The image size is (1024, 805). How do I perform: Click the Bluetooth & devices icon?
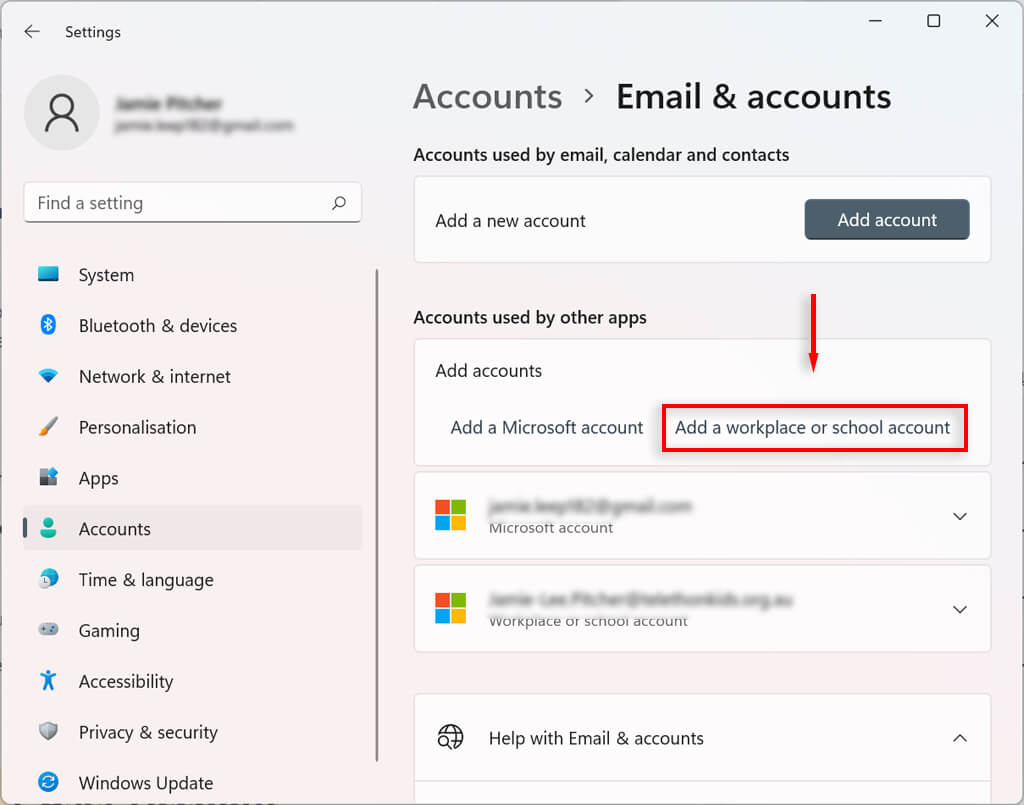[48, 325]
